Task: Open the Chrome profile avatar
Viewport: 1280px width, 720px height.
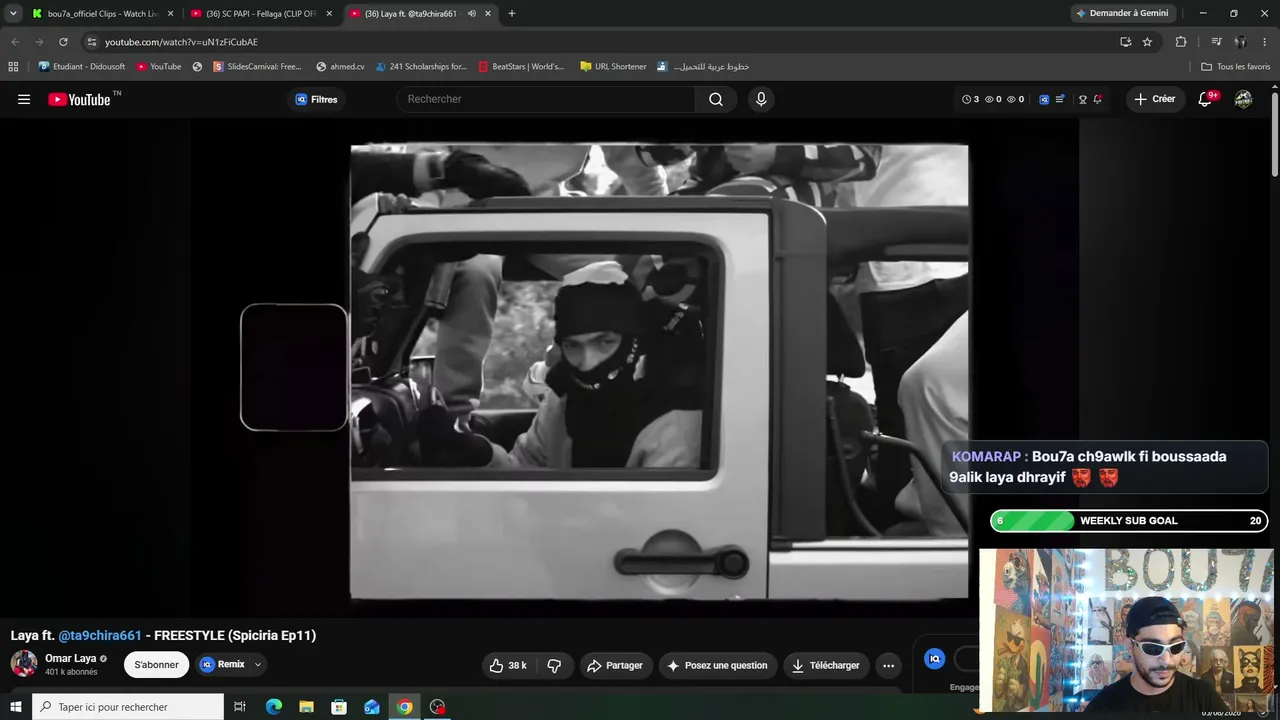Action: [x=1240, y=42]
